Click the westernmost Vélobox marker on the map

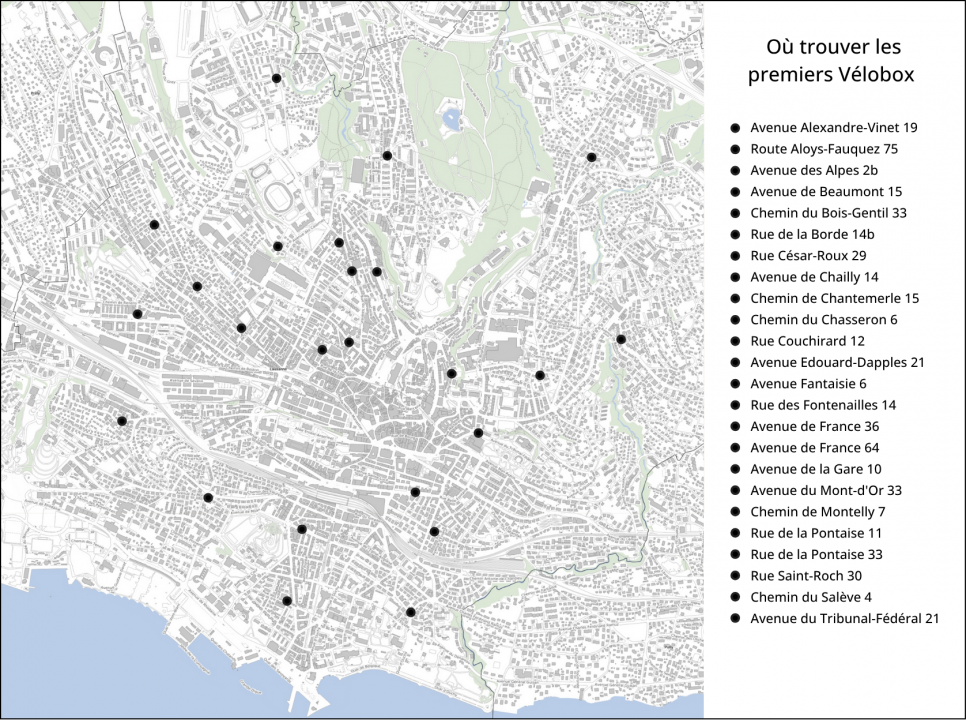click(122, 421)
